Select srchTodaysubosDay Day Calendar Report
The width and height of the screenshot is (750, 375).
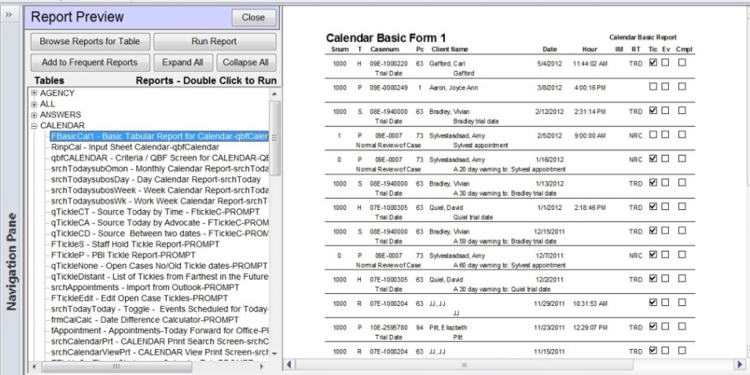tap(155, 179)
